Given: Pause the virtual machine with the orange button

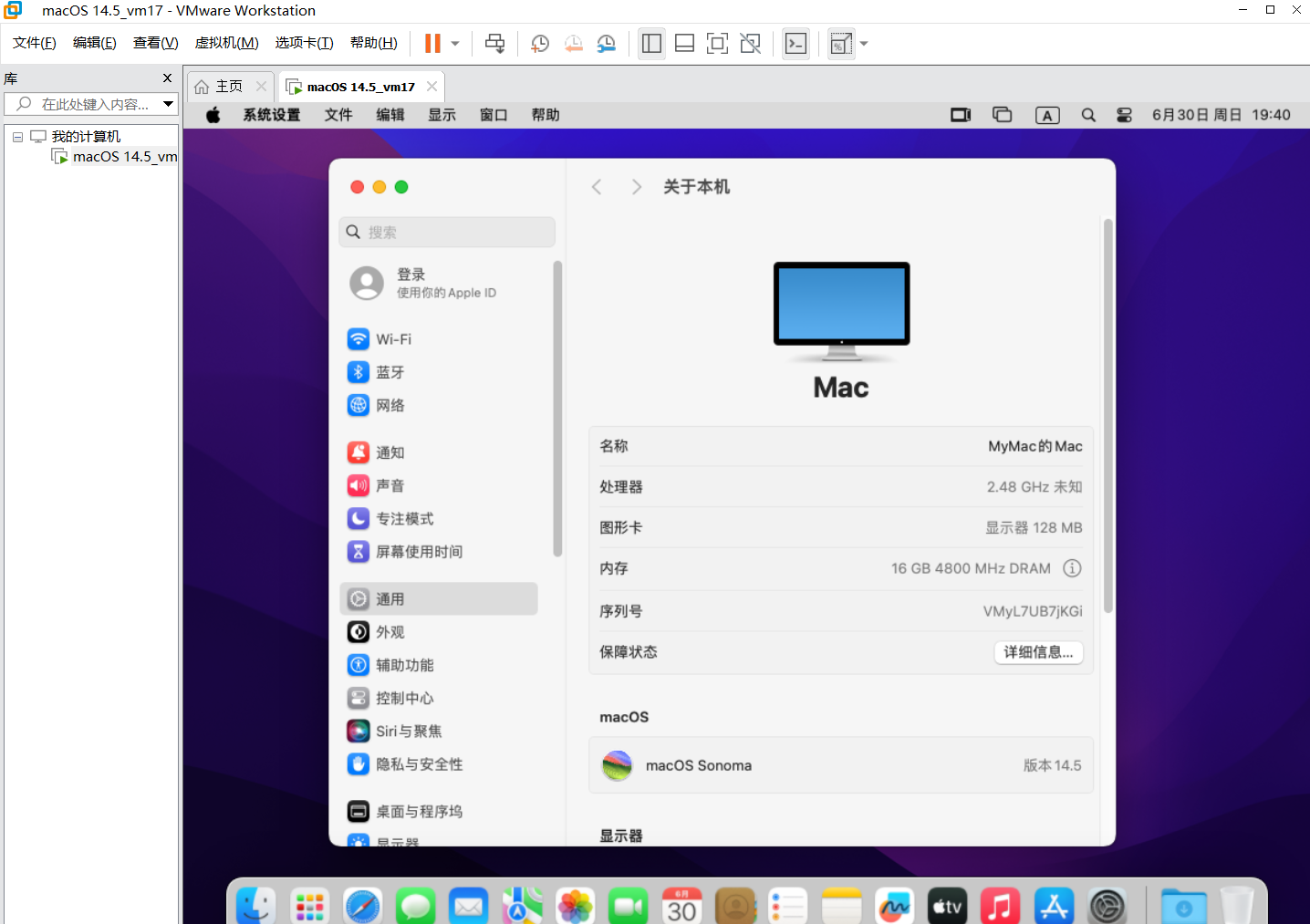Looking at the screenshot, I should [x=432, y=44].
